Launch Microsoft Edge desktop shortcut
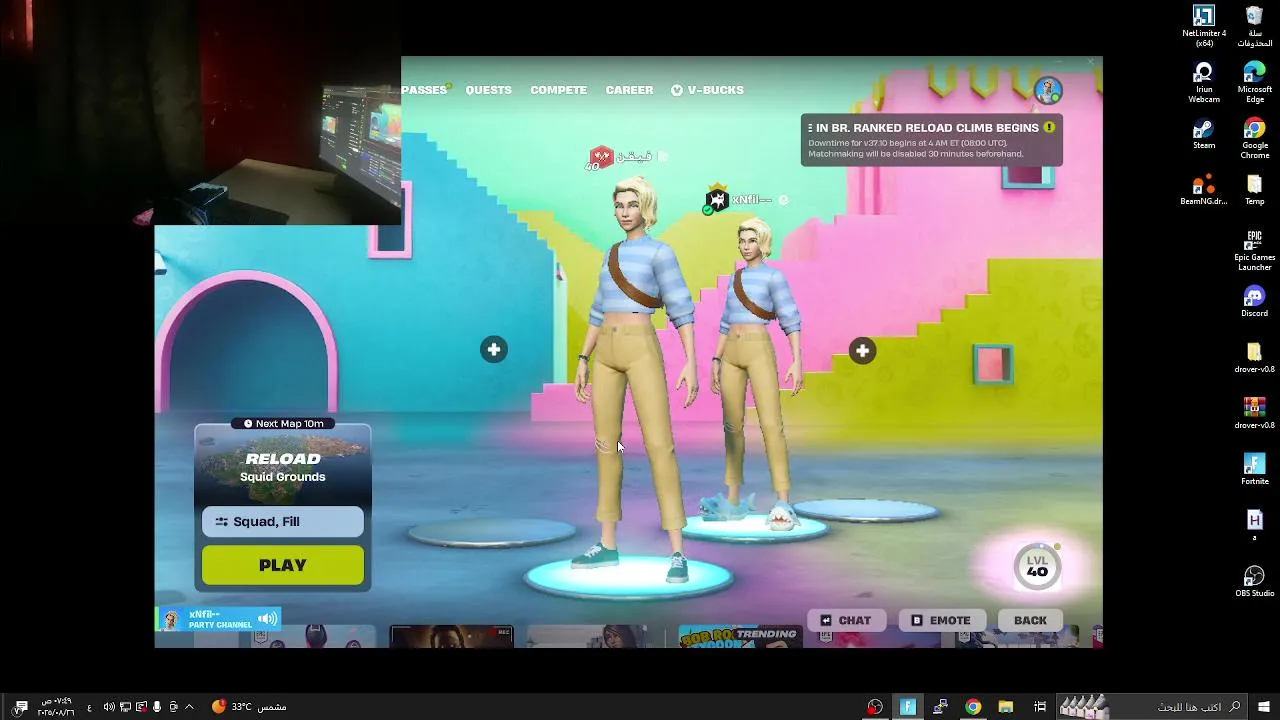 click(x=1254, y=83)
